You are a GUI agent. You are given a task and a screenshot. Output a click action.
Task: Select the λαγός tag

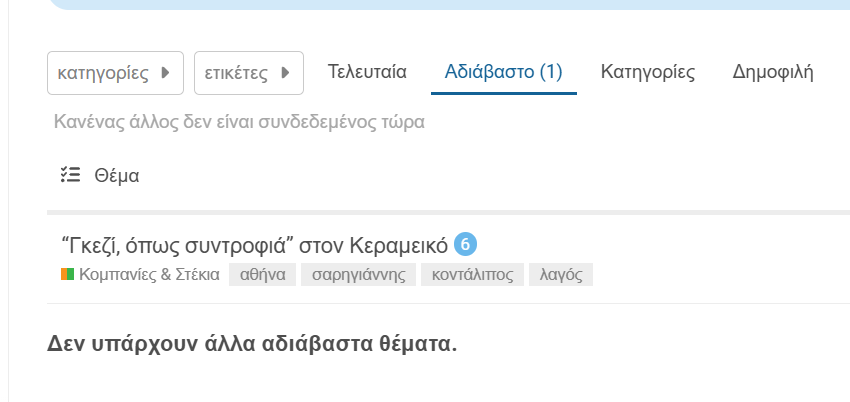click(x=561, y=274)
